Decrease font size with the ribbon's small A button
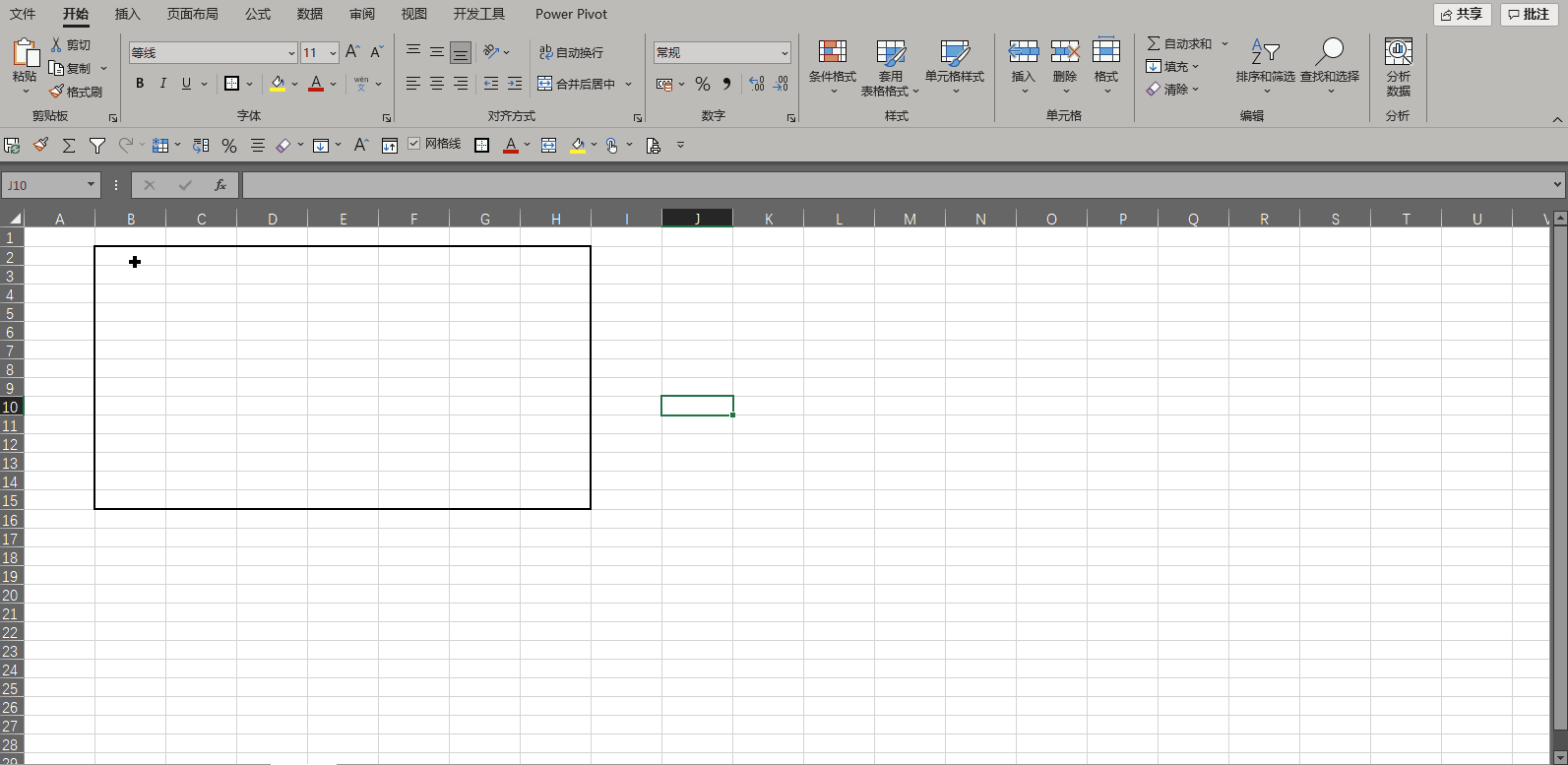1568x765 pixels. [376, 52]
